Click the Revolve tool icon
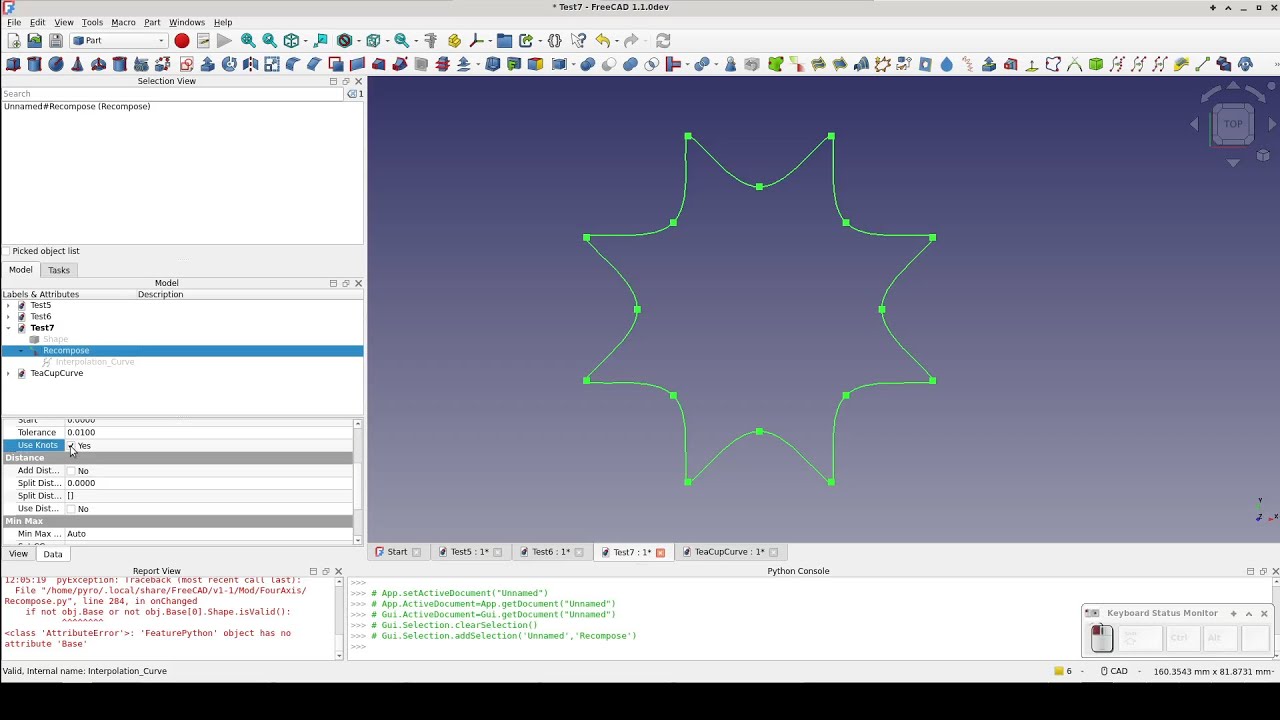 coord(229,65)
